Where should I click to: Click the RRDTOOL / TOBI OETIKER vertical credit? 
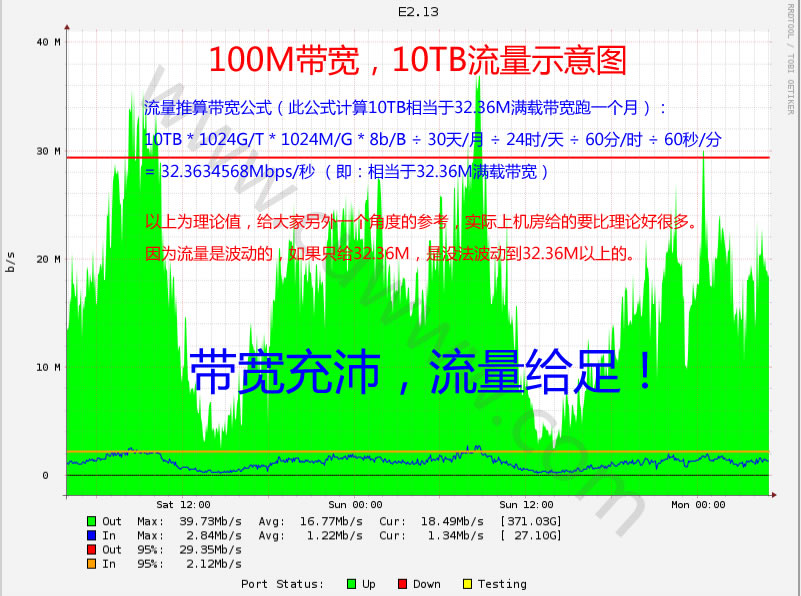[x=791, y=59]
